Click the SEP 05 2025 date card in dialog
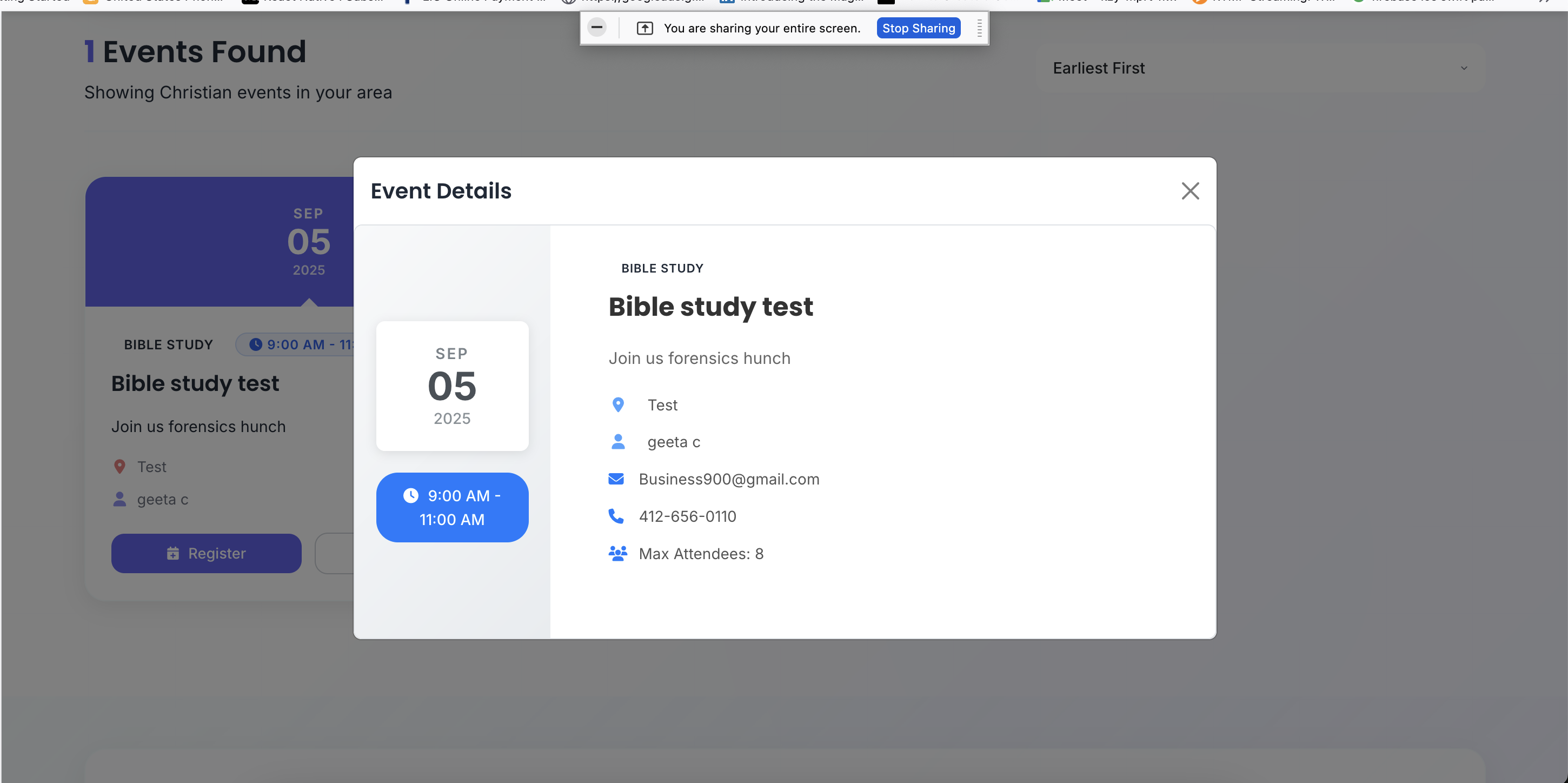This screenshot has width=1568, height=783. (452, 386)
